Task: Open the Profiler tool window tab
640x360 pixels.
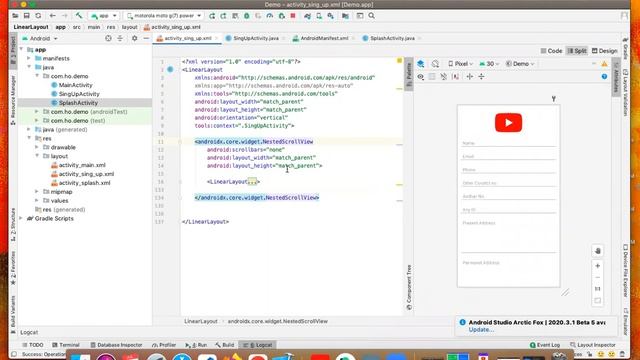Action: click(164, 345)
